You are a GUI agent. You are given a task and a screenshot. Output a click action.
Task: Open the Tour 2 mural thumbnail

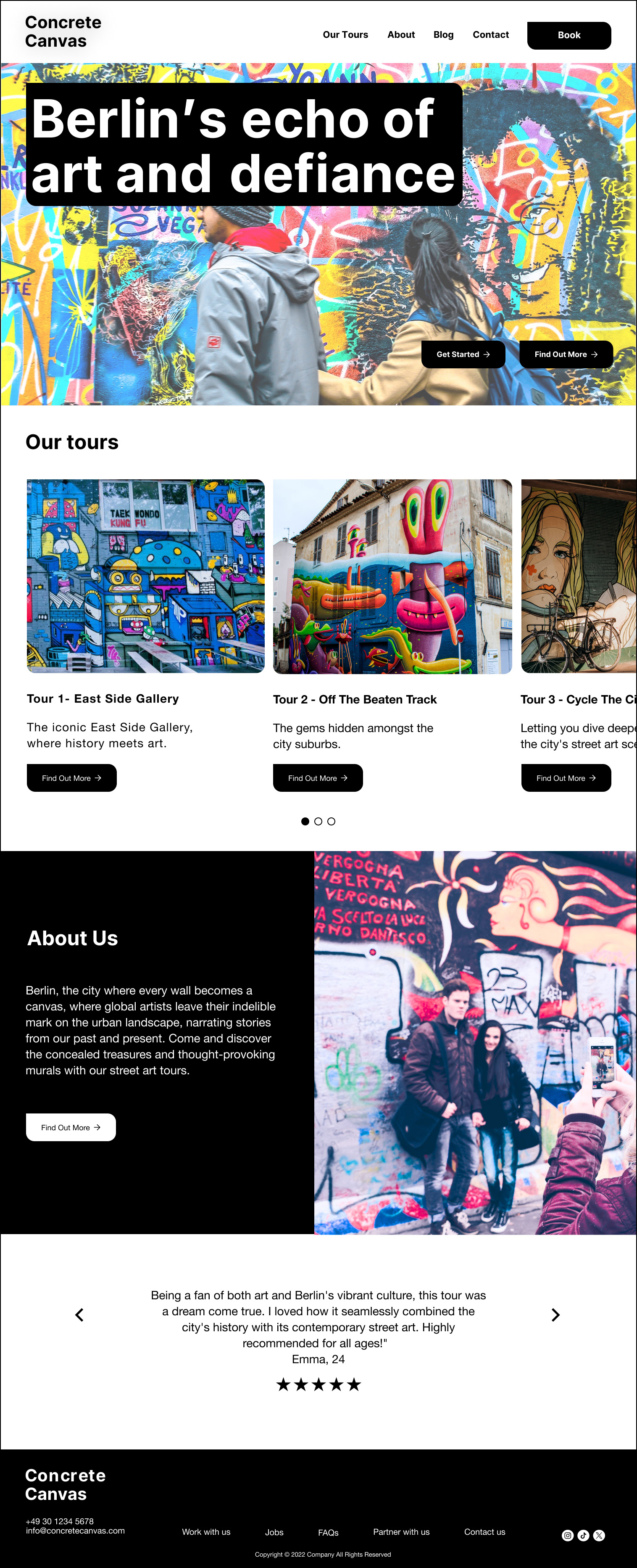392,576
